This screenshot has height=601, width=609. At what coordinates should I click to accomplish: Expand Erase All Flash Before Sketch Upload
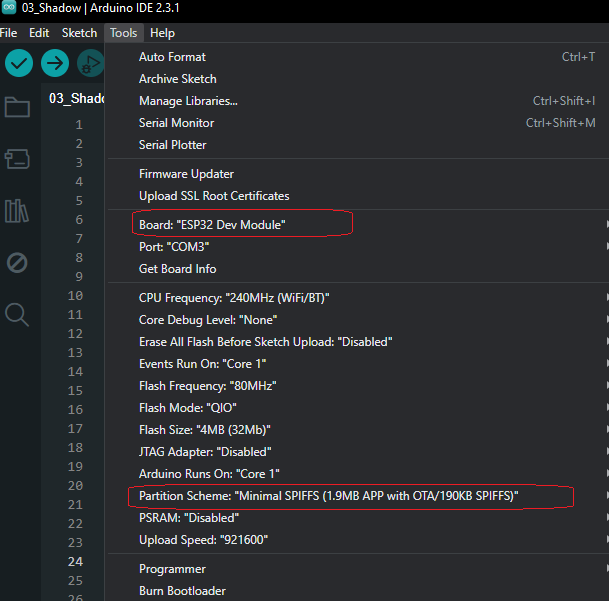click(x=358, y=342)
